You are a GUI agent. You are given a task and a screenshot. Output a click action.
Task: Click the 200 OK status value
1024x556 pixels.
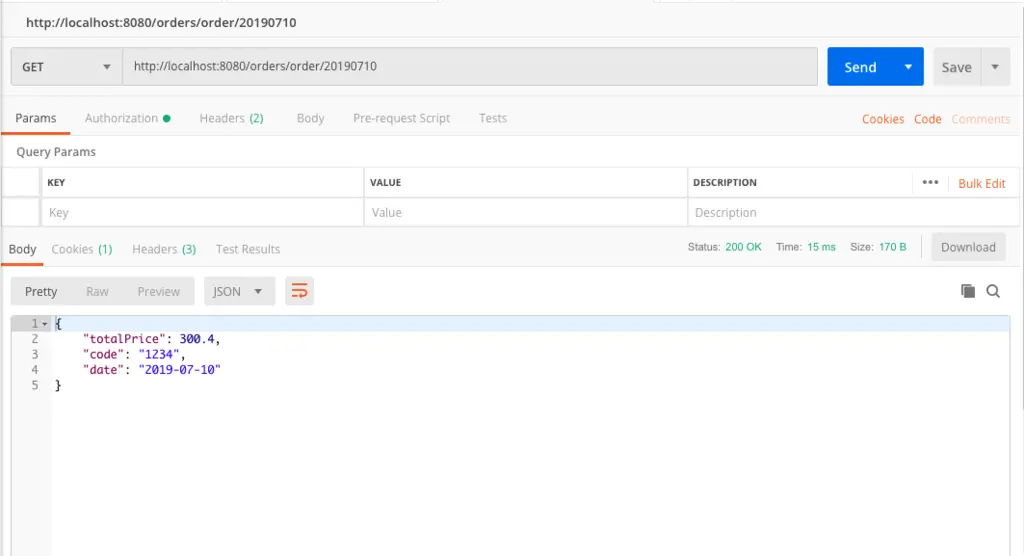pyautogui.click(x=743, y=247)
